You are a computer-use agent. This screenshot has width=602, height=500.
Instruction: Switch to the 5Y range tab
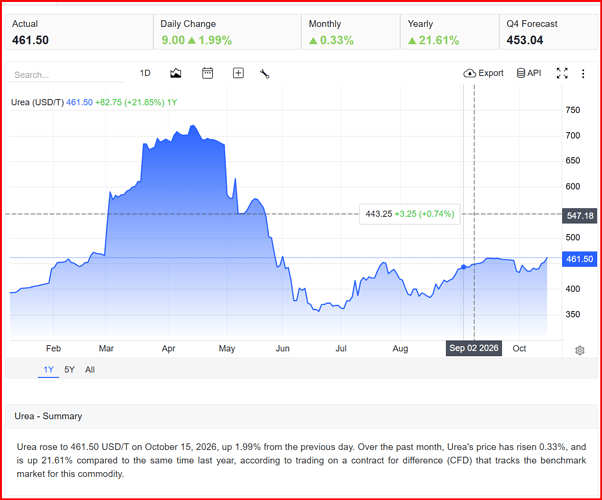(69, 369)
